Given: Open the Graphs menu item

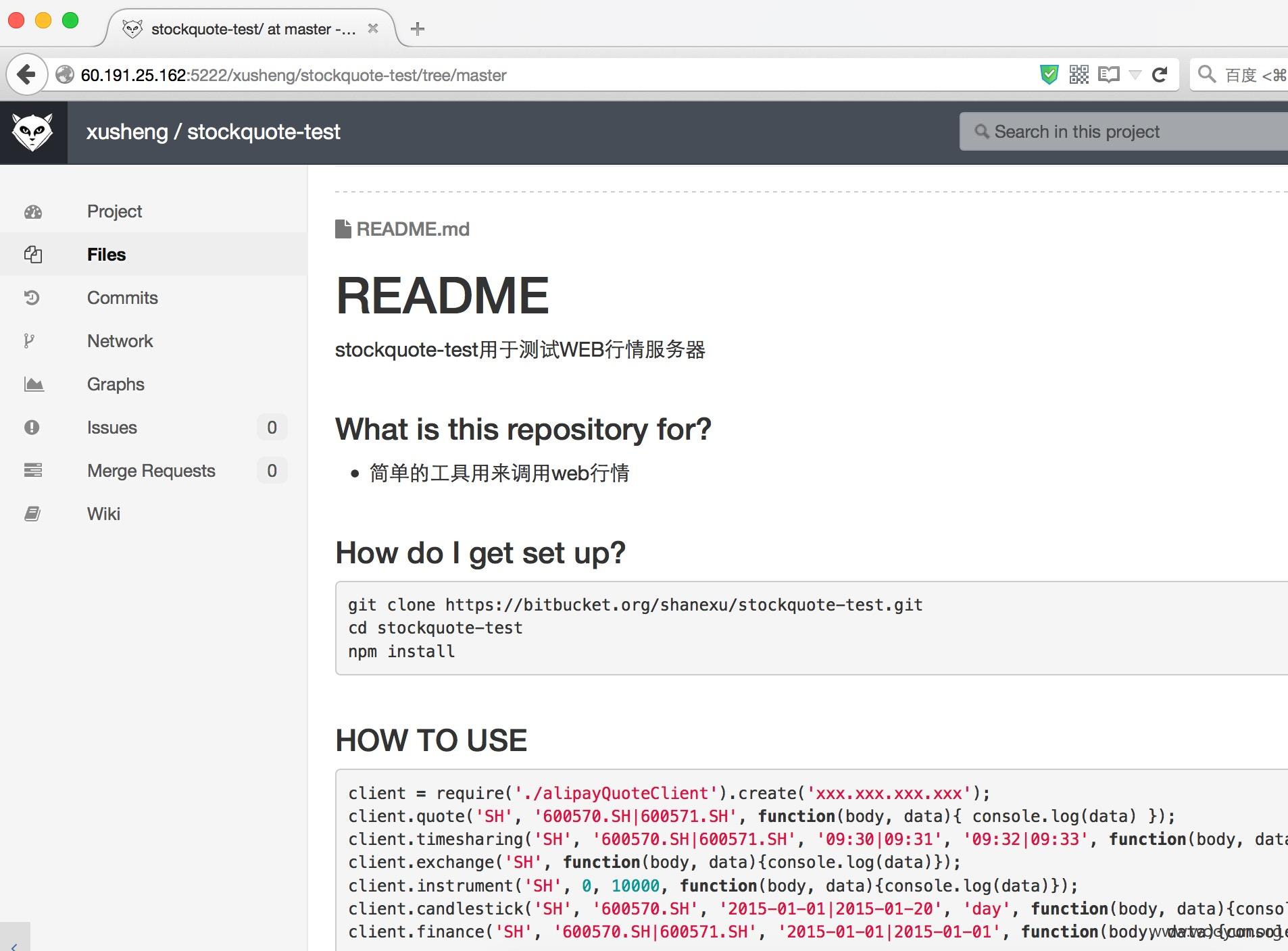Looking at the screenshot, I should [x=153, y=384].
